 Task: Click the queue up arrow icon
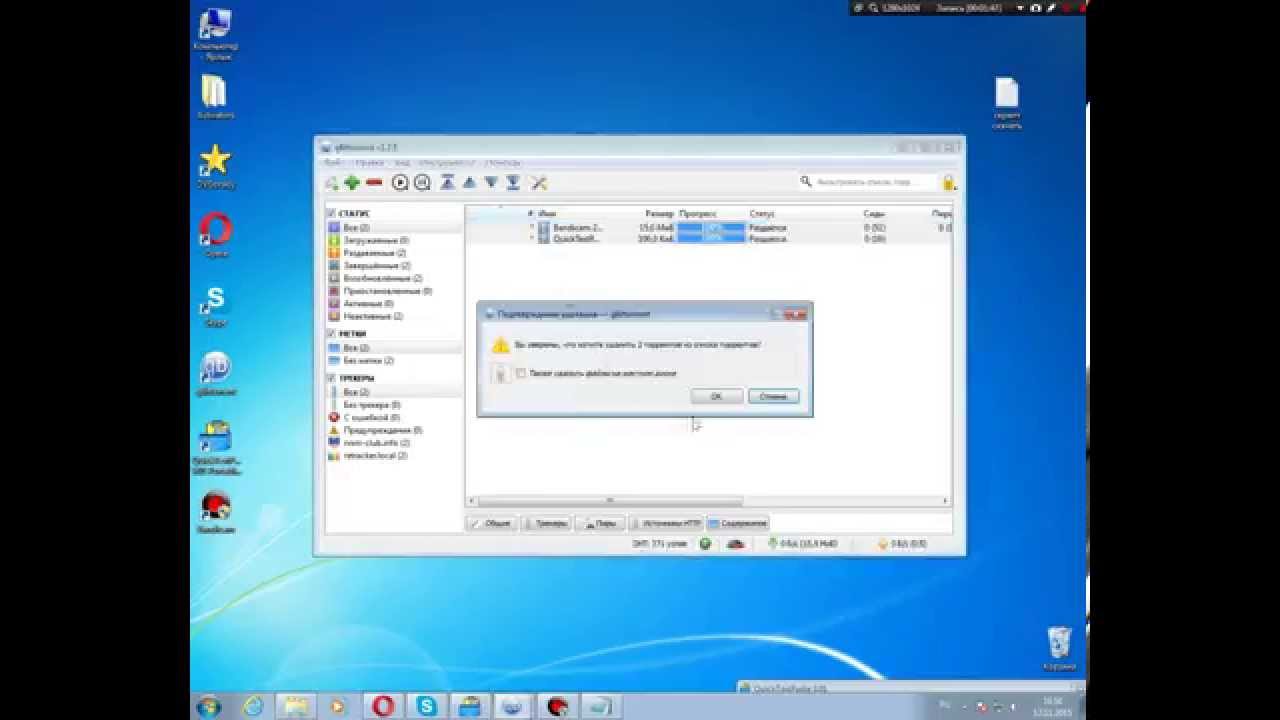[x=469, y=183]
